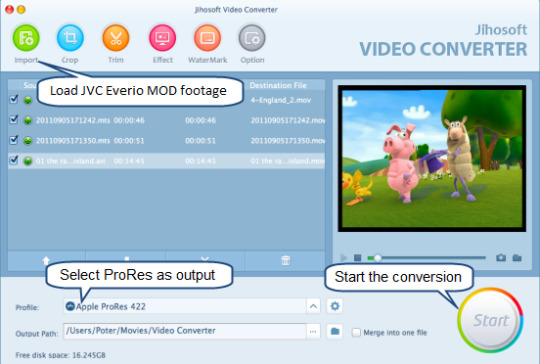The width and height of the screenshot is (540, 364).
Task: Take a snapshot with camera icon
Action: point(501,258)
